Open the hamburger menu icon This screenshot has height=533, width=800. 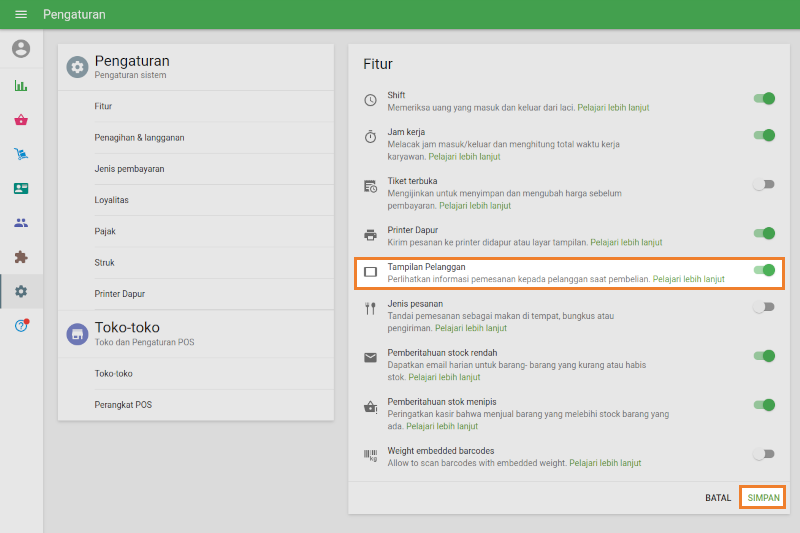coord(21,15)
